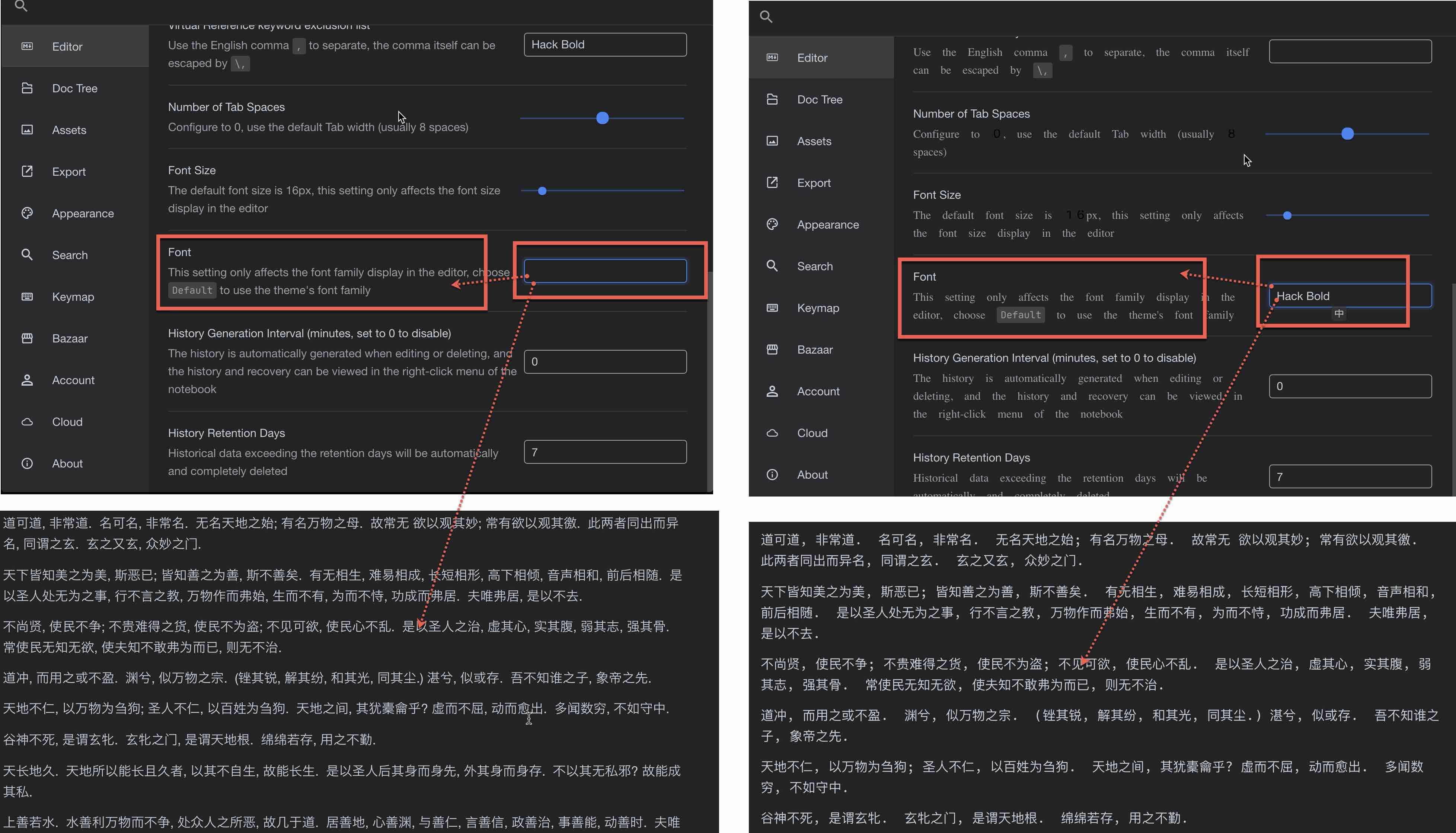Open Appearance tab in left settings window
The height and width of the screenshot is (833, 1456).
click(82, 213)
